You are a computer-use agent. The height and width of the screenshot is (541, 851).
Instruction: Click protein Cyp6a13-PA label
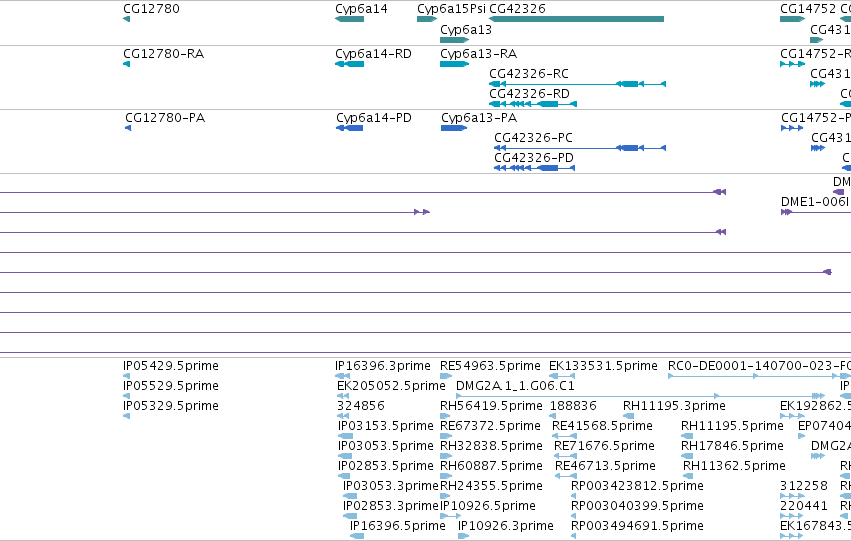point(479,118)
